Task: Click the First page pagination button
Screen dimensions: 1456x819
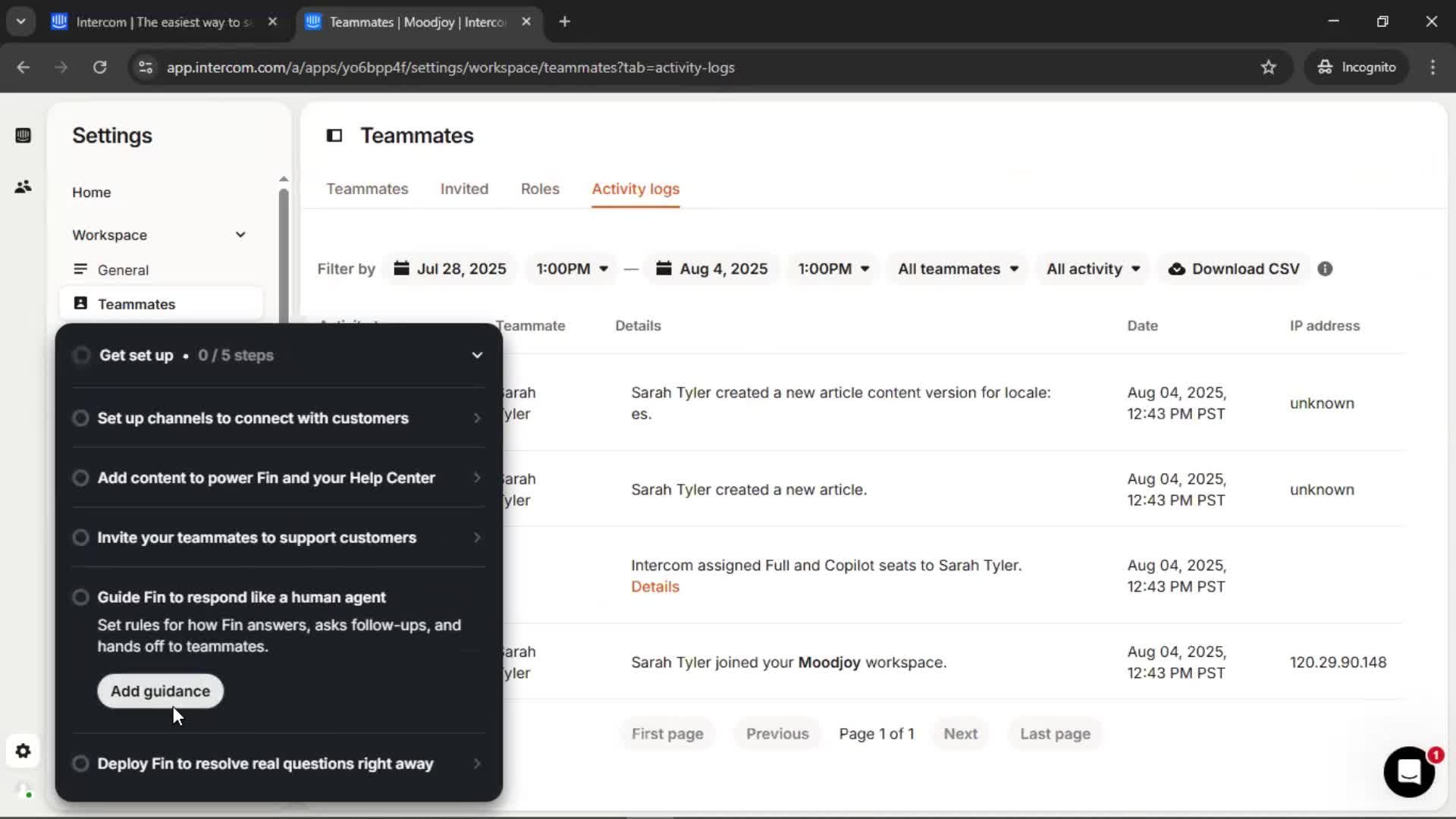Action: point(667,734)
